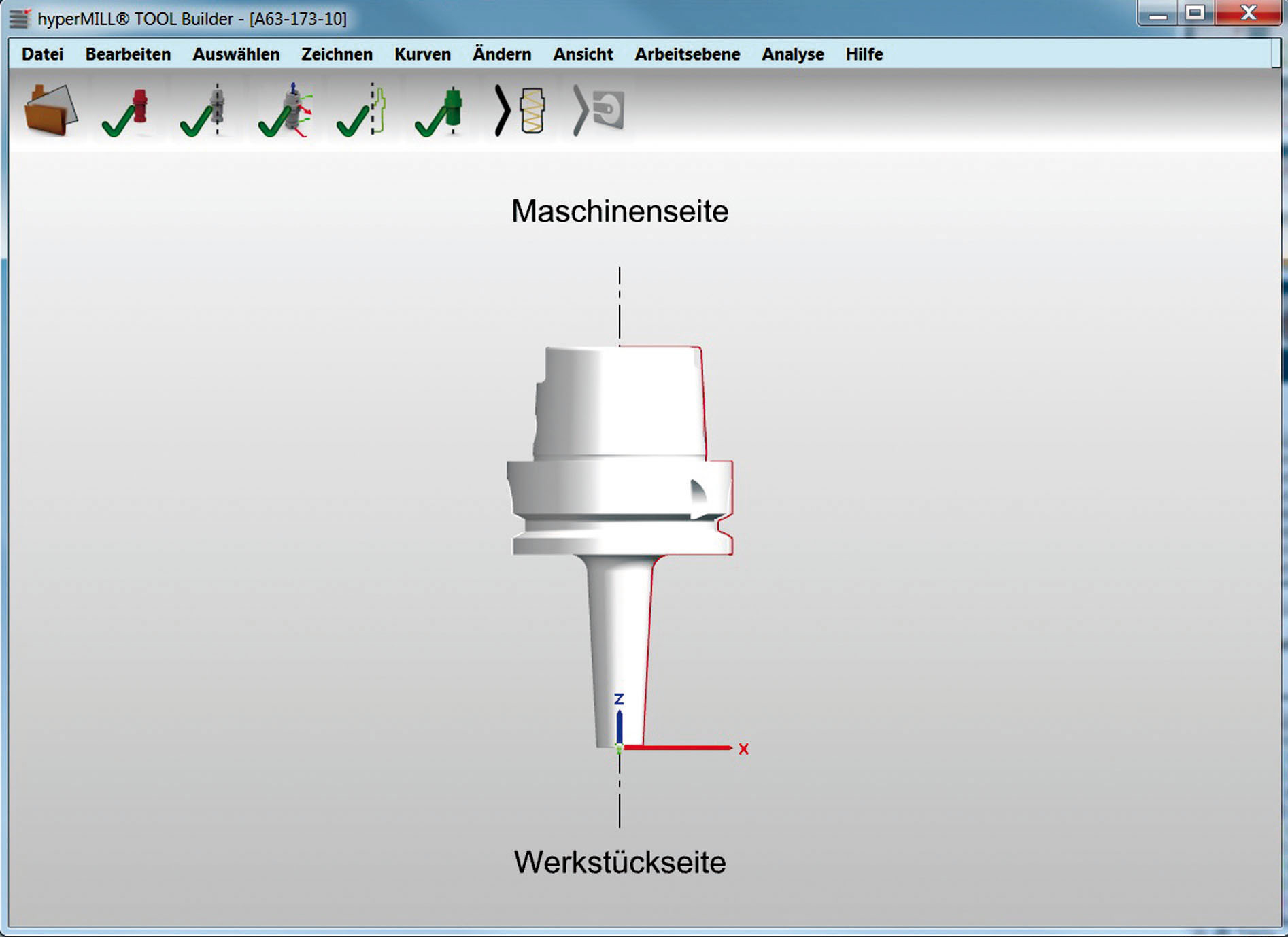The image size is (1288, 937).
Task: Click the Maschinenseite label in the viewport
Action: (620, 211)
